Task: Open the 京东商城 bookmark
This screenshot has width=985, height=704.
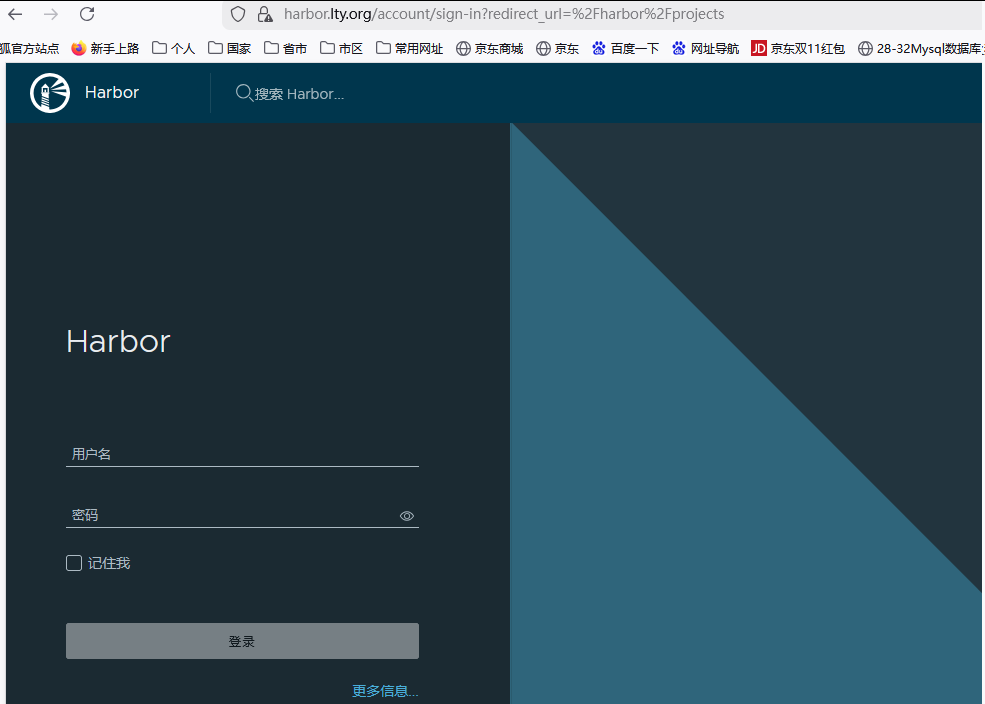Action: point(489,48)
